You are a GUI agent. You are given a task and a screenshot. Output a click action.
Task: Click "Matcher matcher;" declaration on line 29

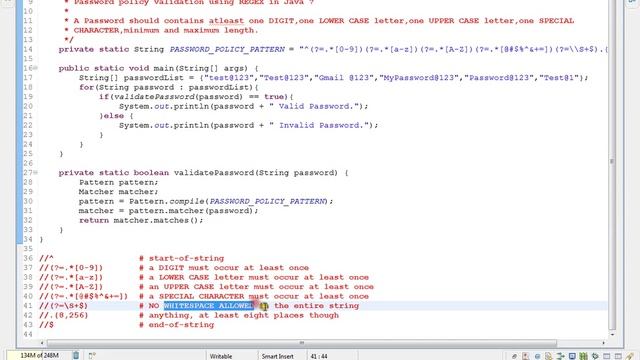[x=118, y=192]
